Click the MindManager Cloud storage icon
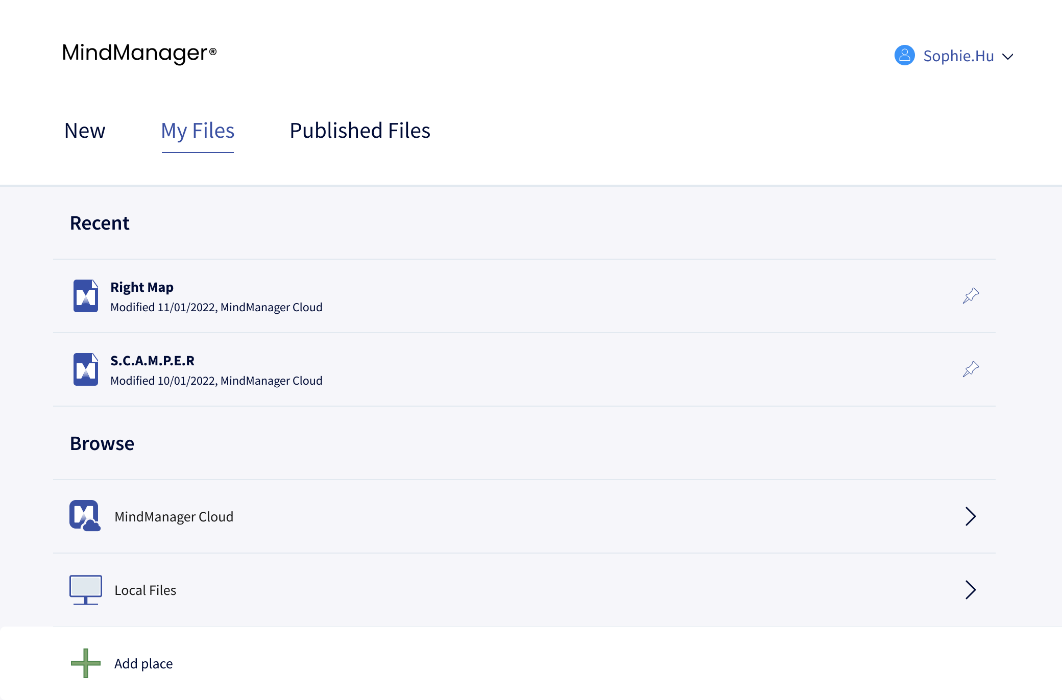 85,516
